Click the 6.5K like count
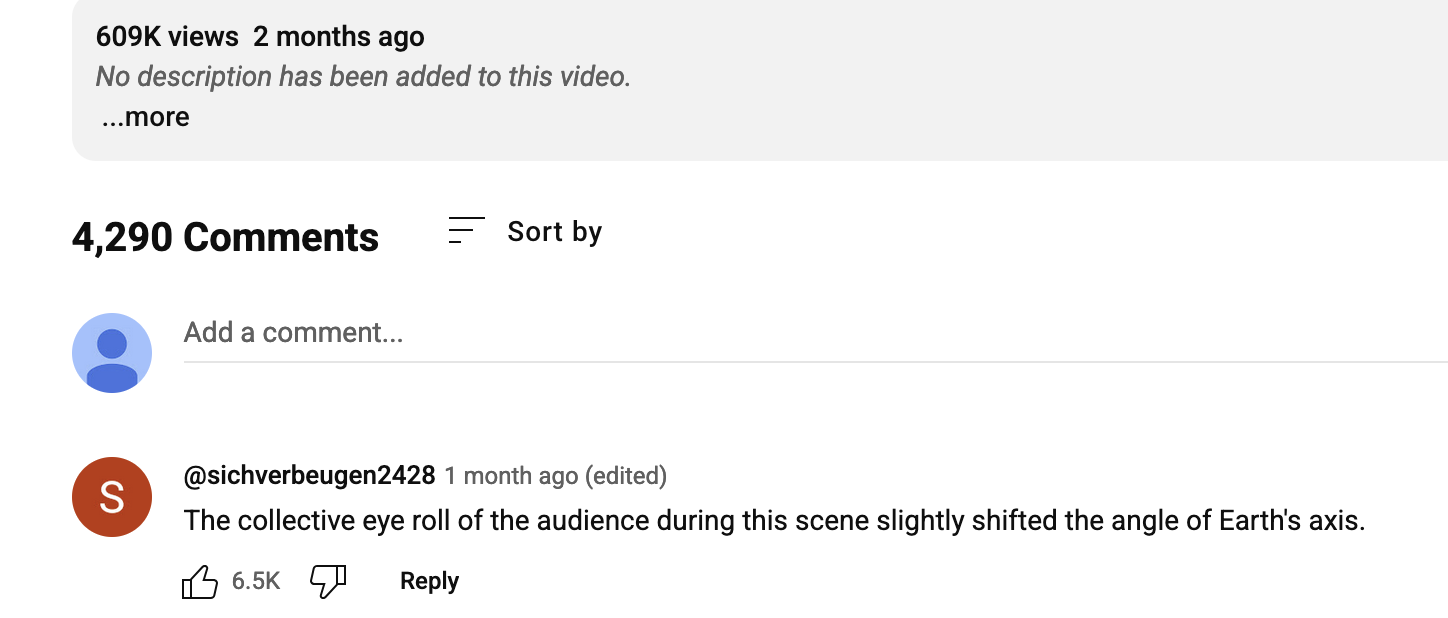The width and height of the screenshot is (1448, 618). point(256,581)
